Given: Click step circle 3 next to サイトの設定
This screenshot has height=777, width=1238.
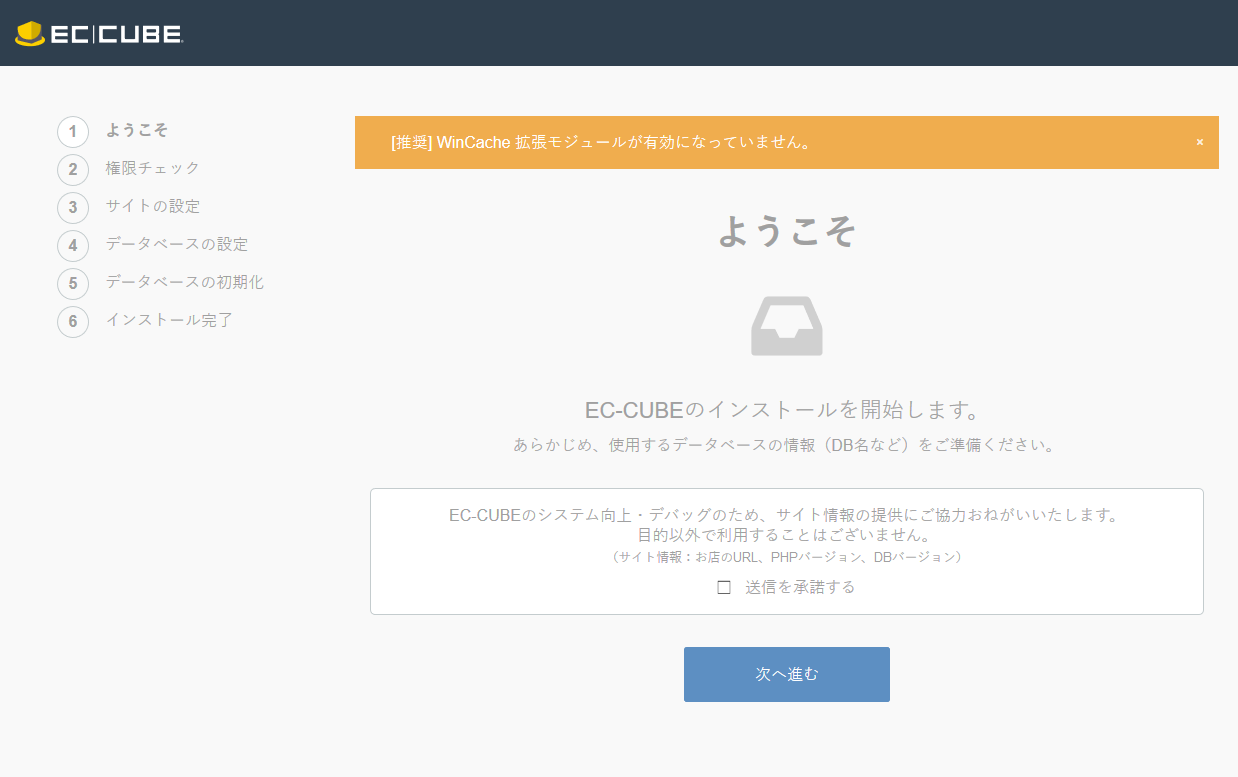Looking at the screenshot, I should tap(73, 207).
